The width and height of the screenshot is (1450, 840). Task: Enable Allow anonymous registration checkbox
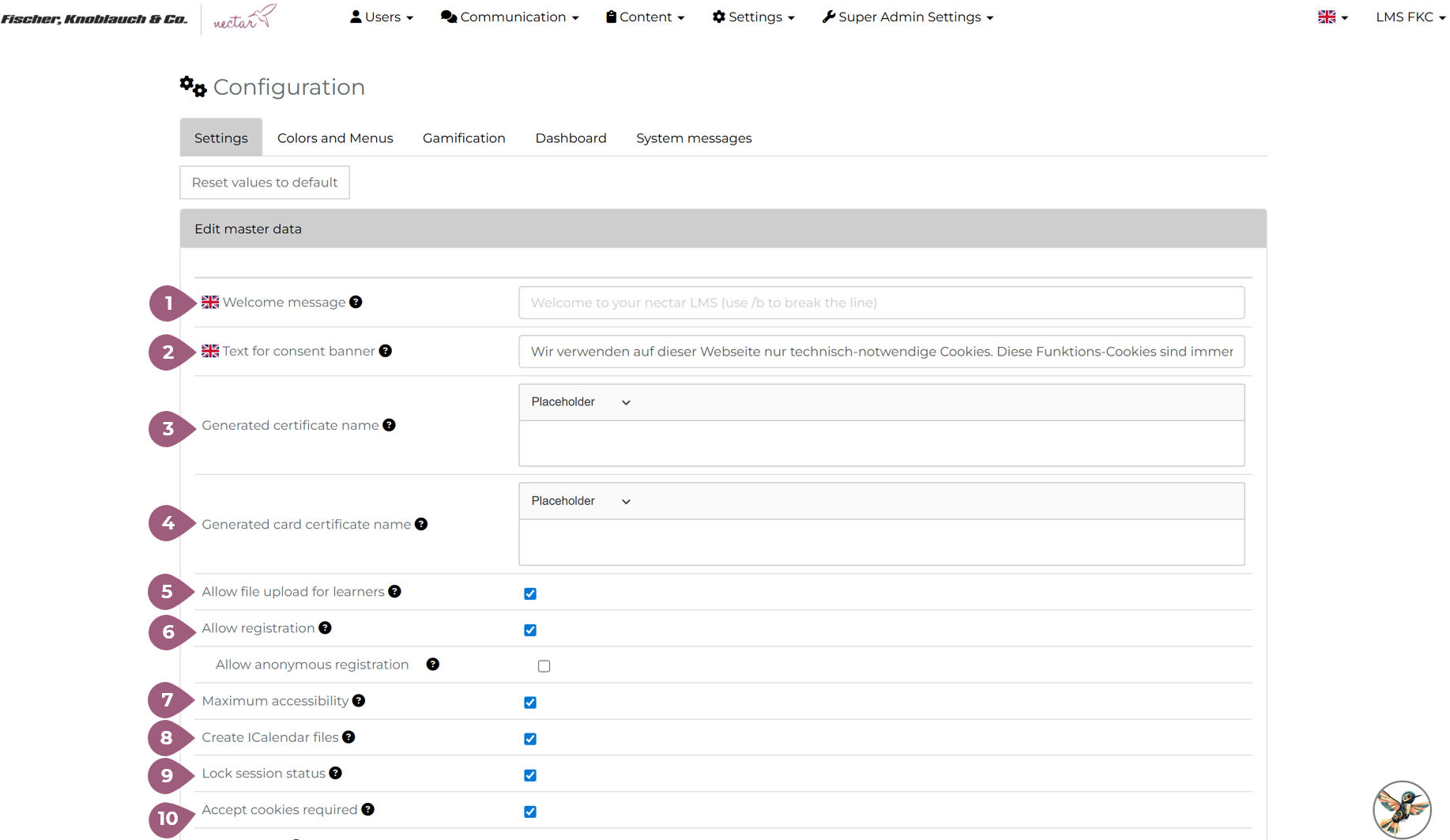544,666
